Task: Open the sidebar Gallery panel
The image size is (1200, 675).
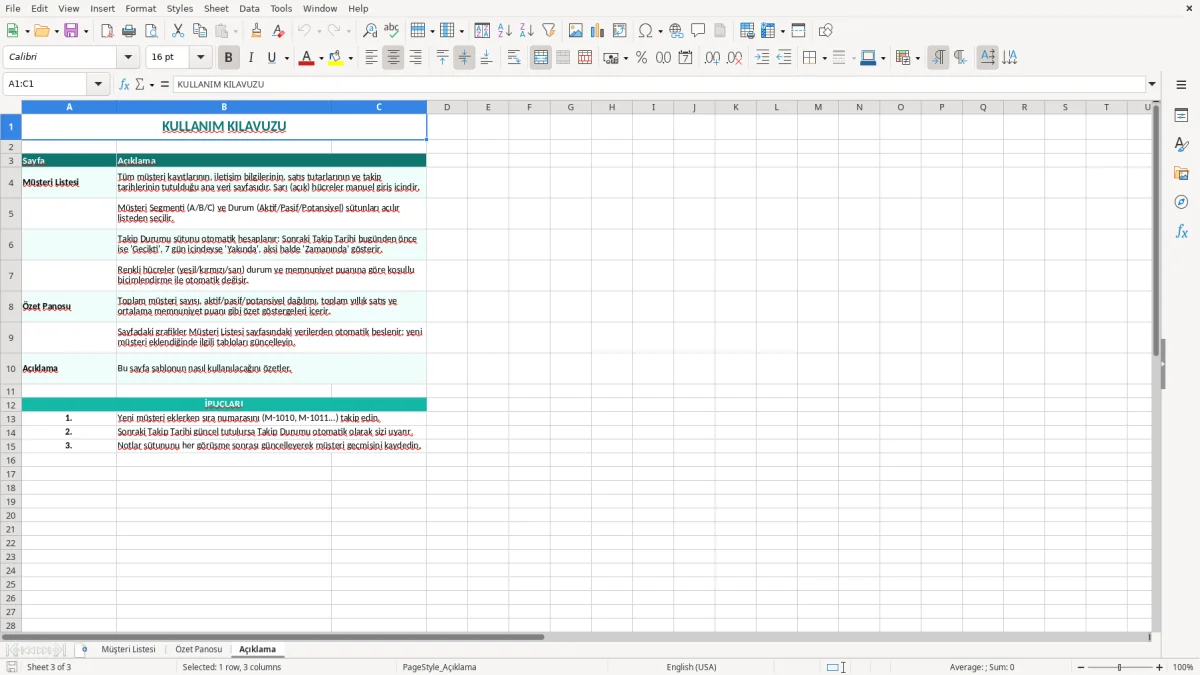Action: (1181, 173)
